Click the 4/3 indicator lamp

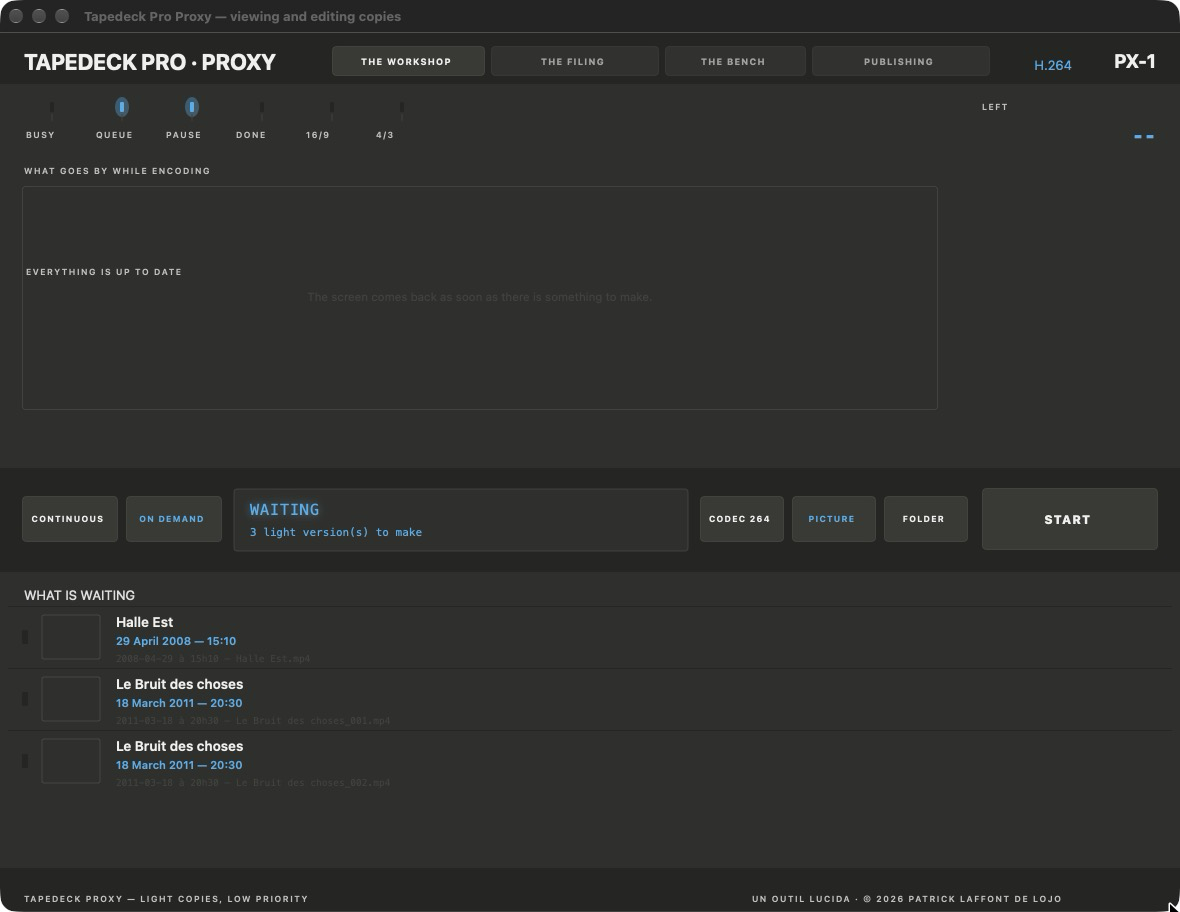tap(402, 108)
